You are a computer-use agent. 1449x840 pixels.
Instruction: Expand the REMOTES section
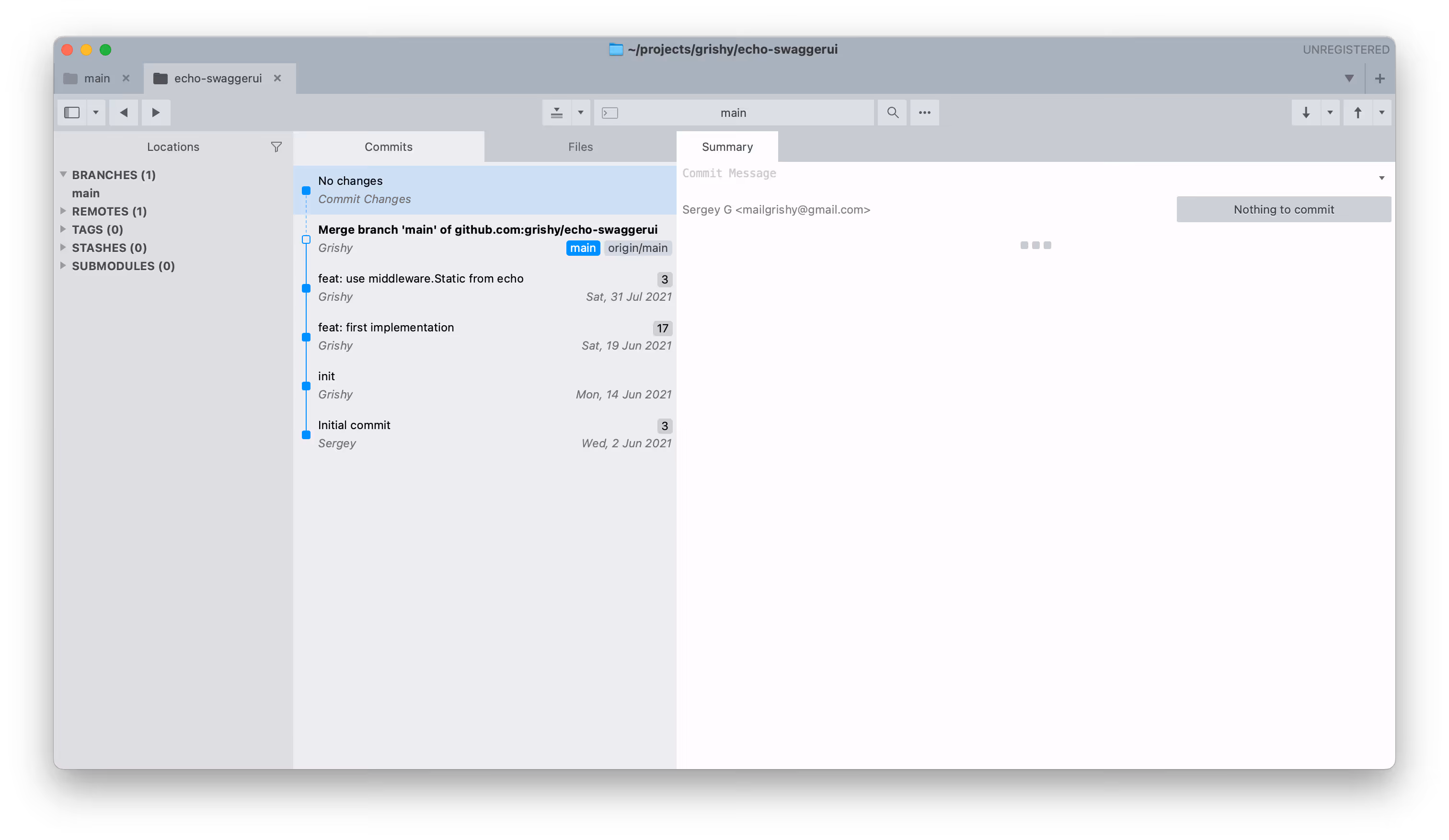tap(63, 211)
